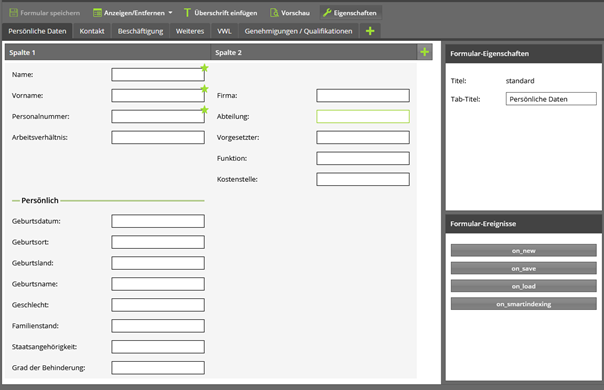Viewport: 604px width, 390px height.
Task: Click the required star on Personalnummer field
Action: (x=205, y=110)
